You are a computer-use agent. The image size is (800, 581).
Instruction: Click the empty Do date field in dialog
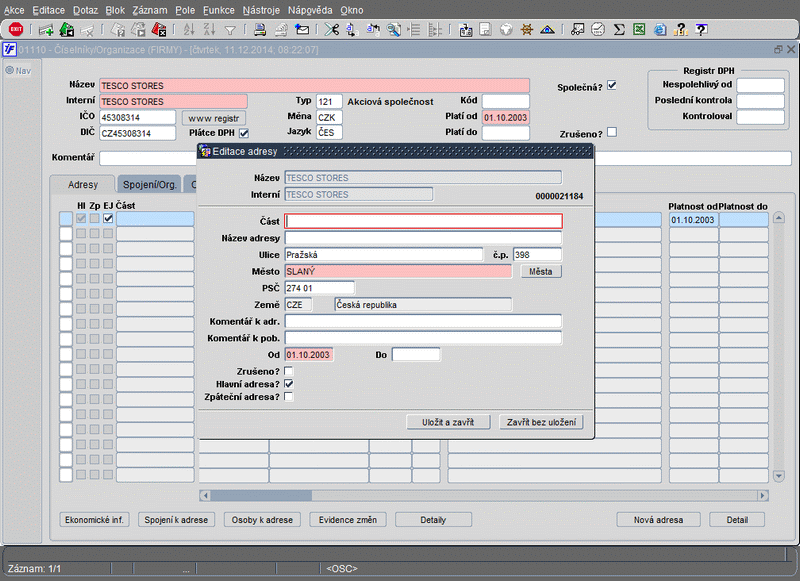(416, 355)
